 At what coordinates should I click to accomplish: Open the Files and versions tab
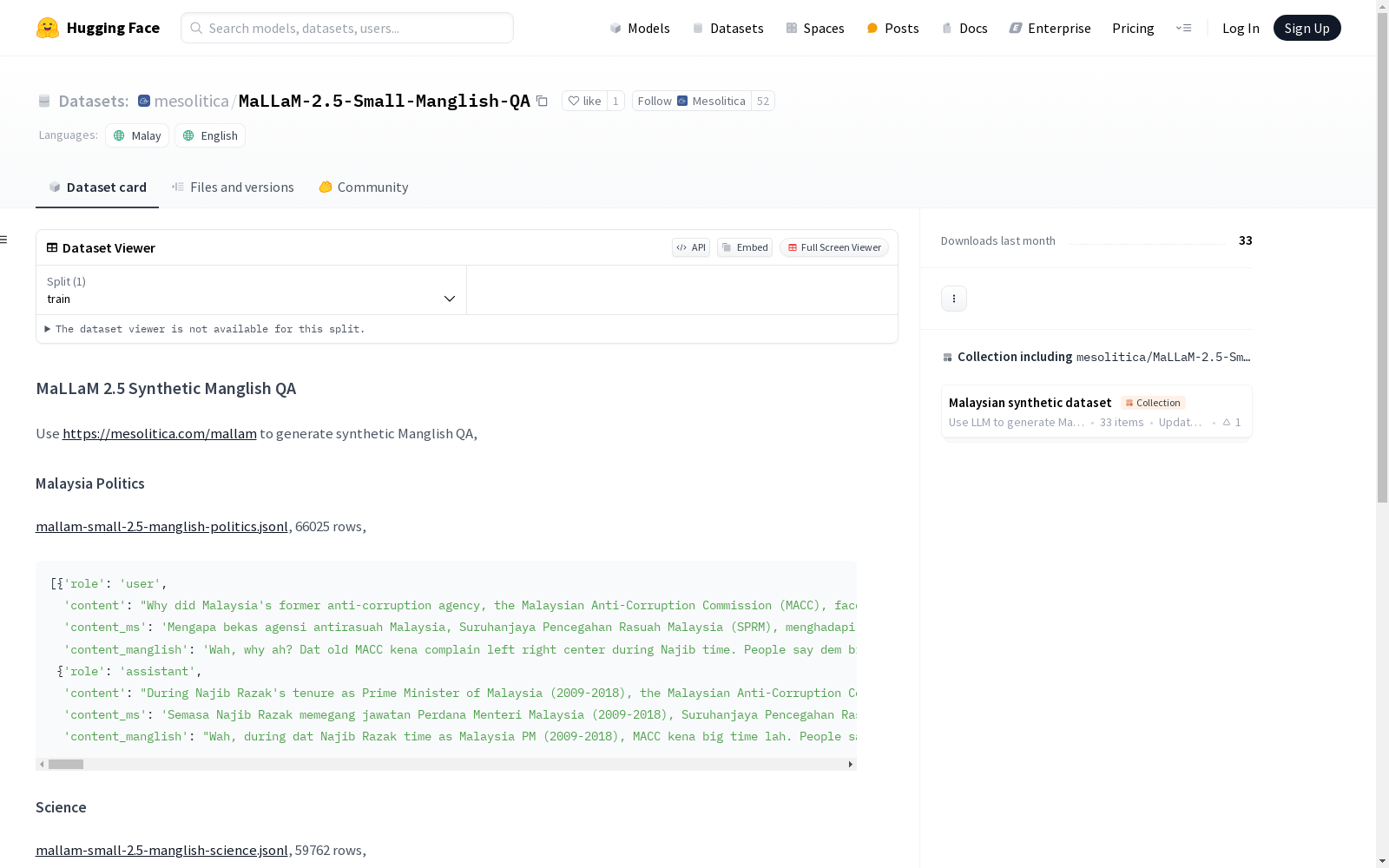[x=233, y=187]
